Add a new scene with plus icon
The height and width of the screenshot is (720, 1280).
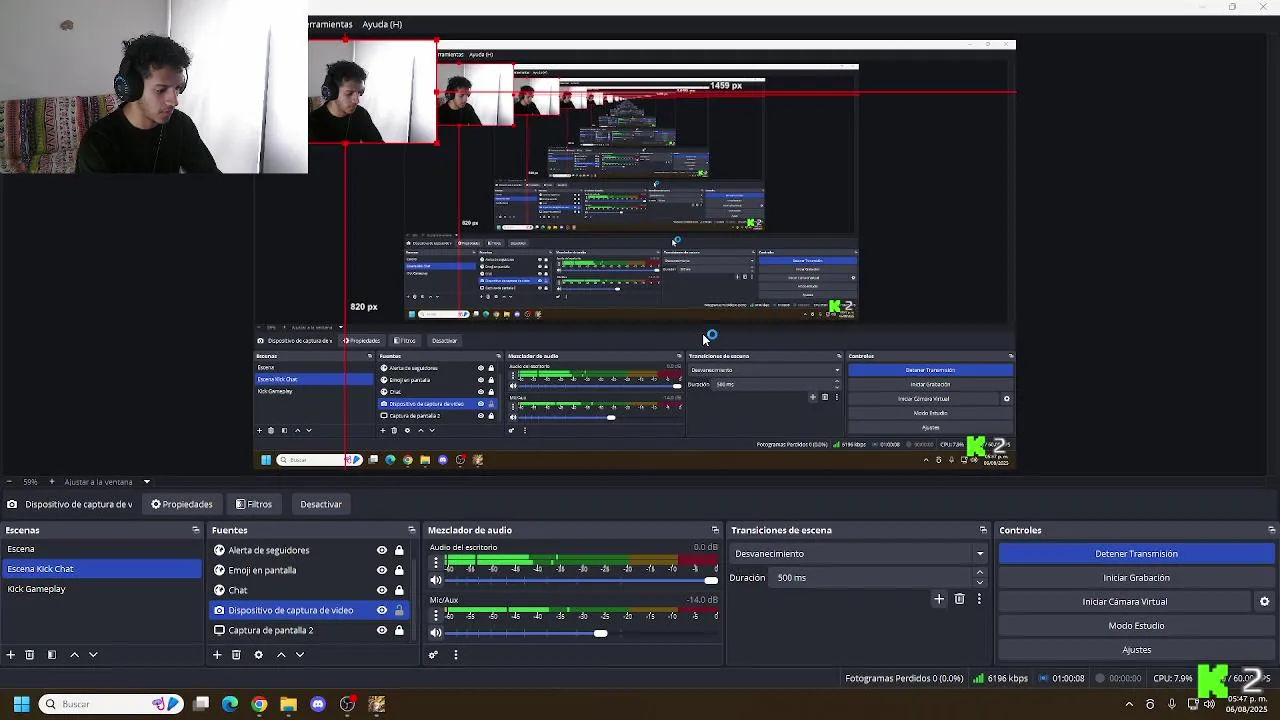(10, 655)
